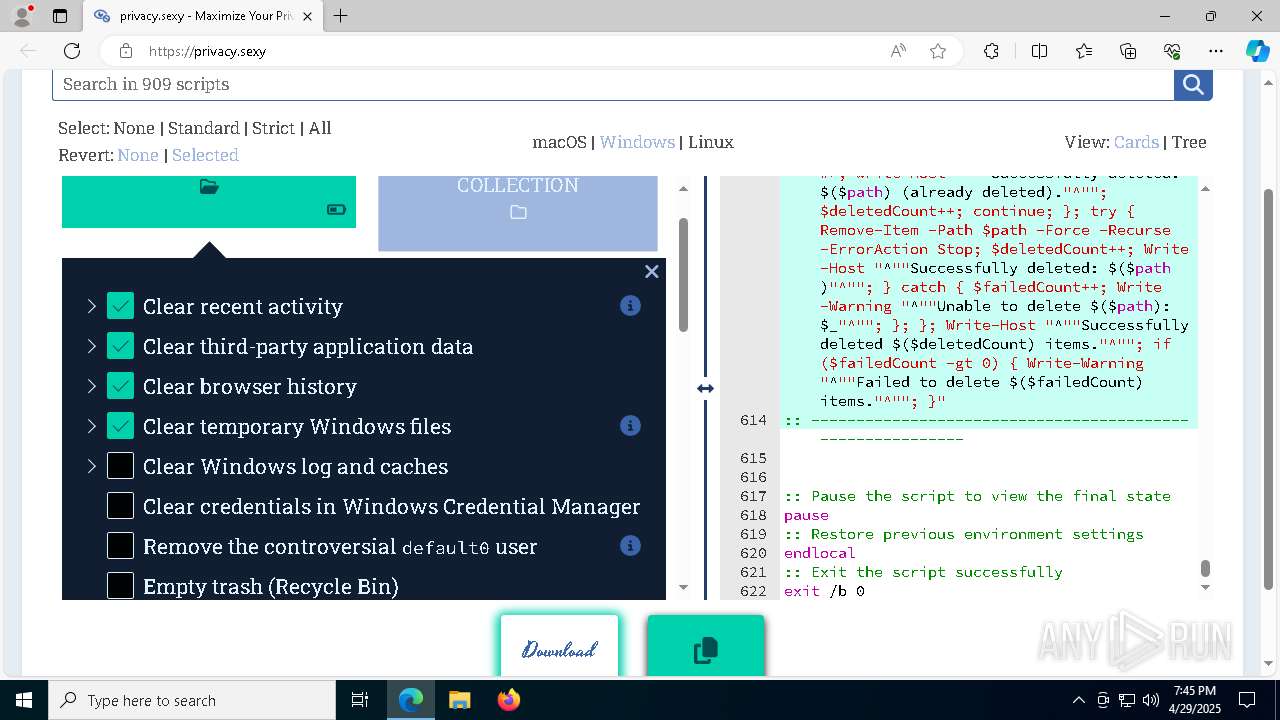Uncheck Clear recent activity
Viewport: 1280px width, 720px height.
click(x=120, y=306)
